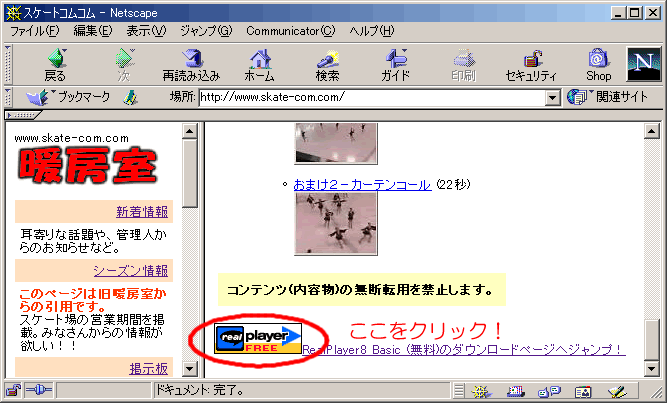Follow the RealPlayer8 Basic download page link
The height and width of the screenshot is (403, 667).
click(x=464, y=350)
